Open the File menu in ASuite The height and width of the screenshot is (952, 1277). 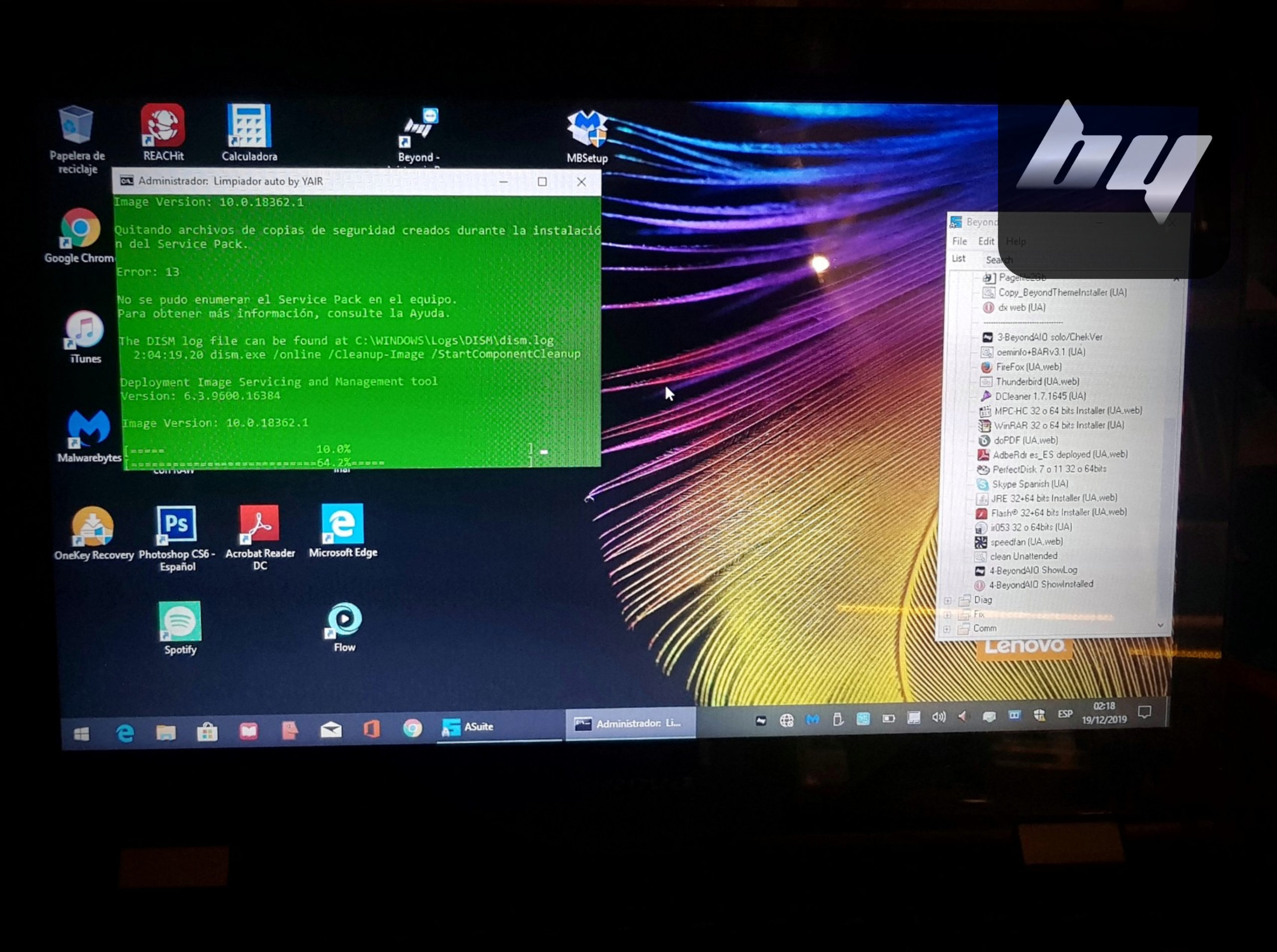pos(959,241)
